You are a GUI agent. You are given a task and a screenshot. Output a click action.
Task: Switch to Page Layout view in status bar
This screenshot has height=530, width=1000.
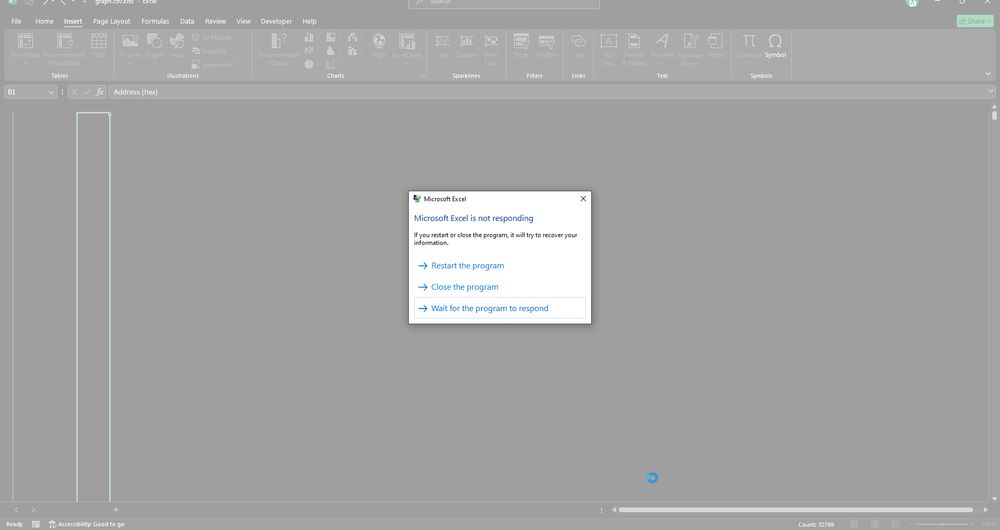875,524
